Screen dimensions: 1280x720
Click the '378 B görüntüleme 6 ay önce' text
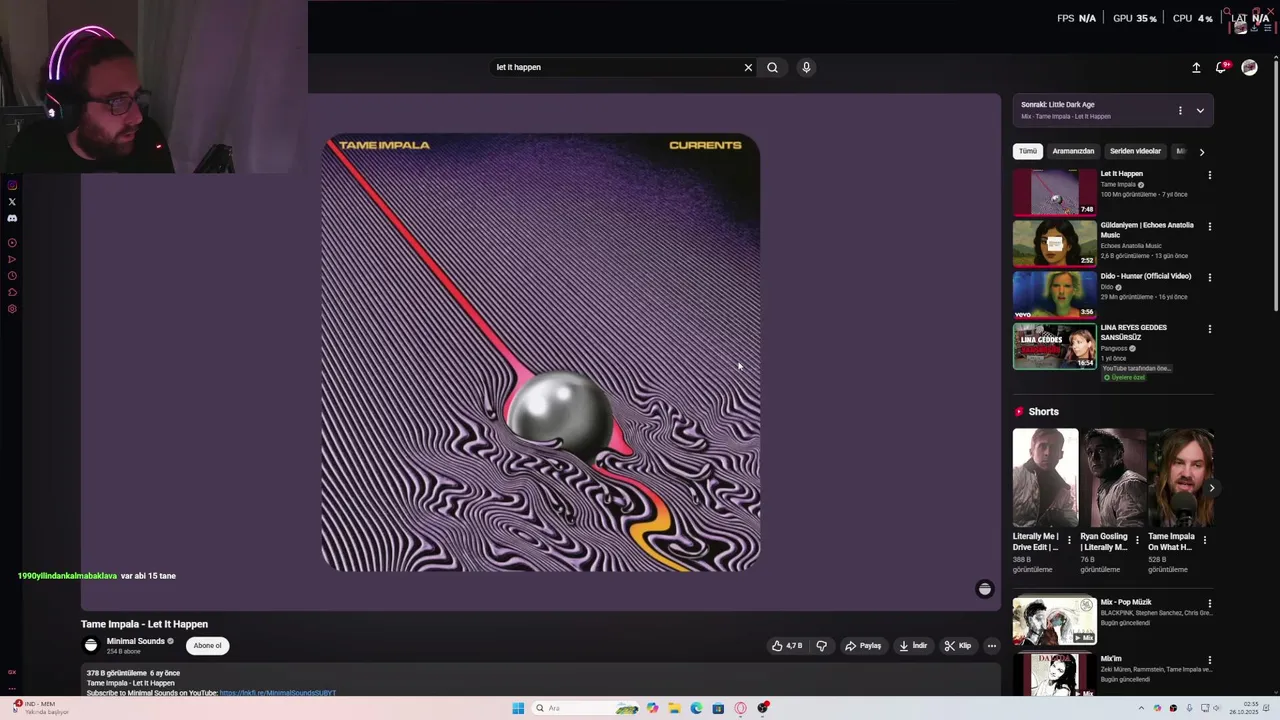click(x=133, y=673)
